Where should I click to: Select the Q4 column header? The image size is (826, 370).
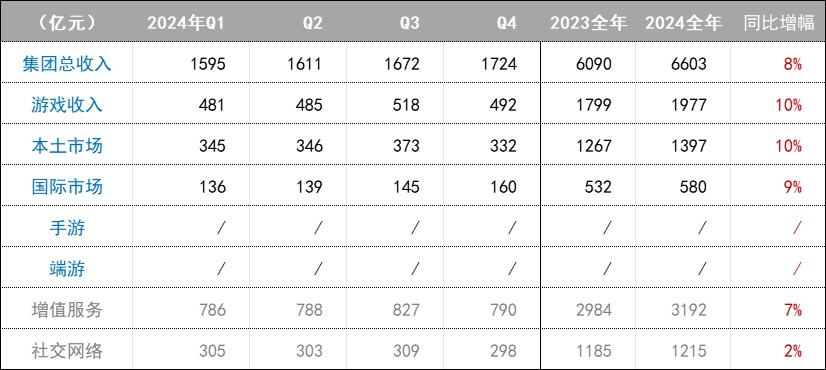pyautogui.click(x=507, y=24)
